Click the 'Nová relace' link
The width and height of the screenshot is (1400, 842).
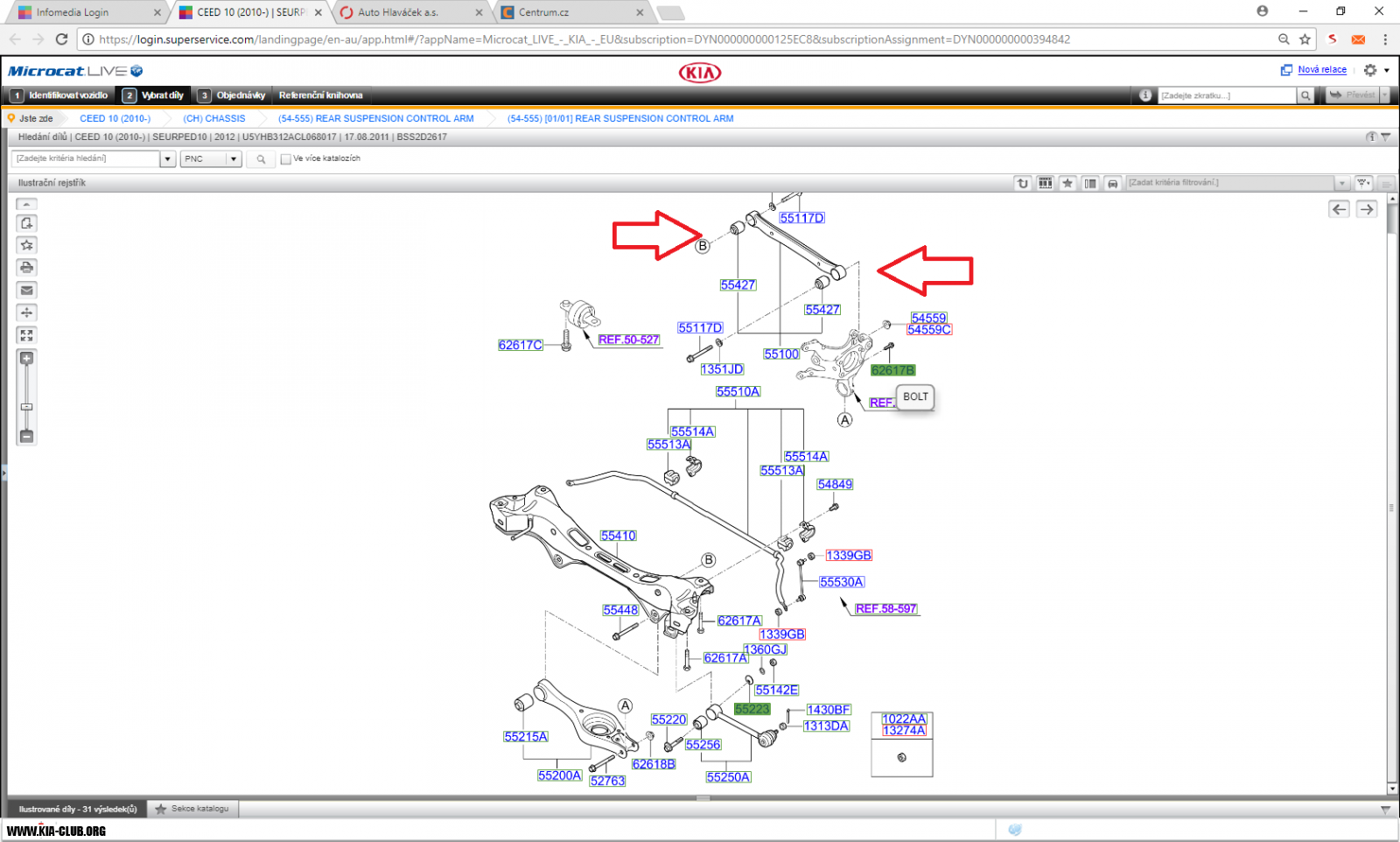click(1321, 70)
